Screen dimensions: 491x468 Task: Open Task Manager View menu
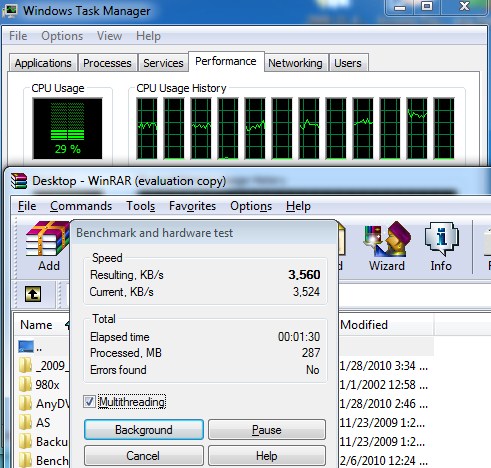pos(109,36)
